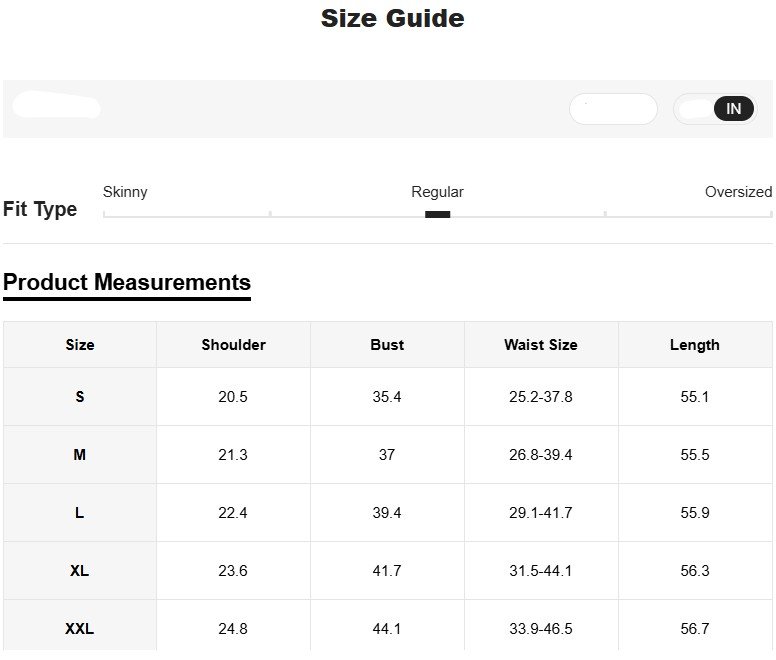The image size is (776, 660).
Task: Open the blank pill dropdown in the top bar
Action: (x=613, y=109)
